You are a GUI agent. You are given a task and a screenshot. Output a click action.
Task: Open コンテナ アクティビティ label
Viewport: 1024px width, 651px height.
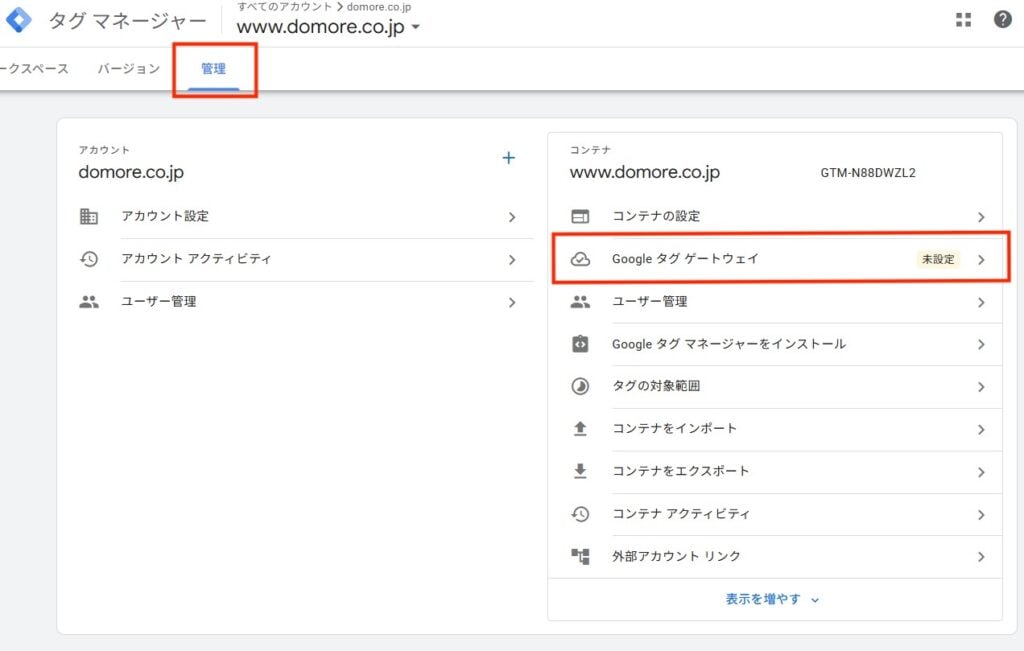point(681,514)
